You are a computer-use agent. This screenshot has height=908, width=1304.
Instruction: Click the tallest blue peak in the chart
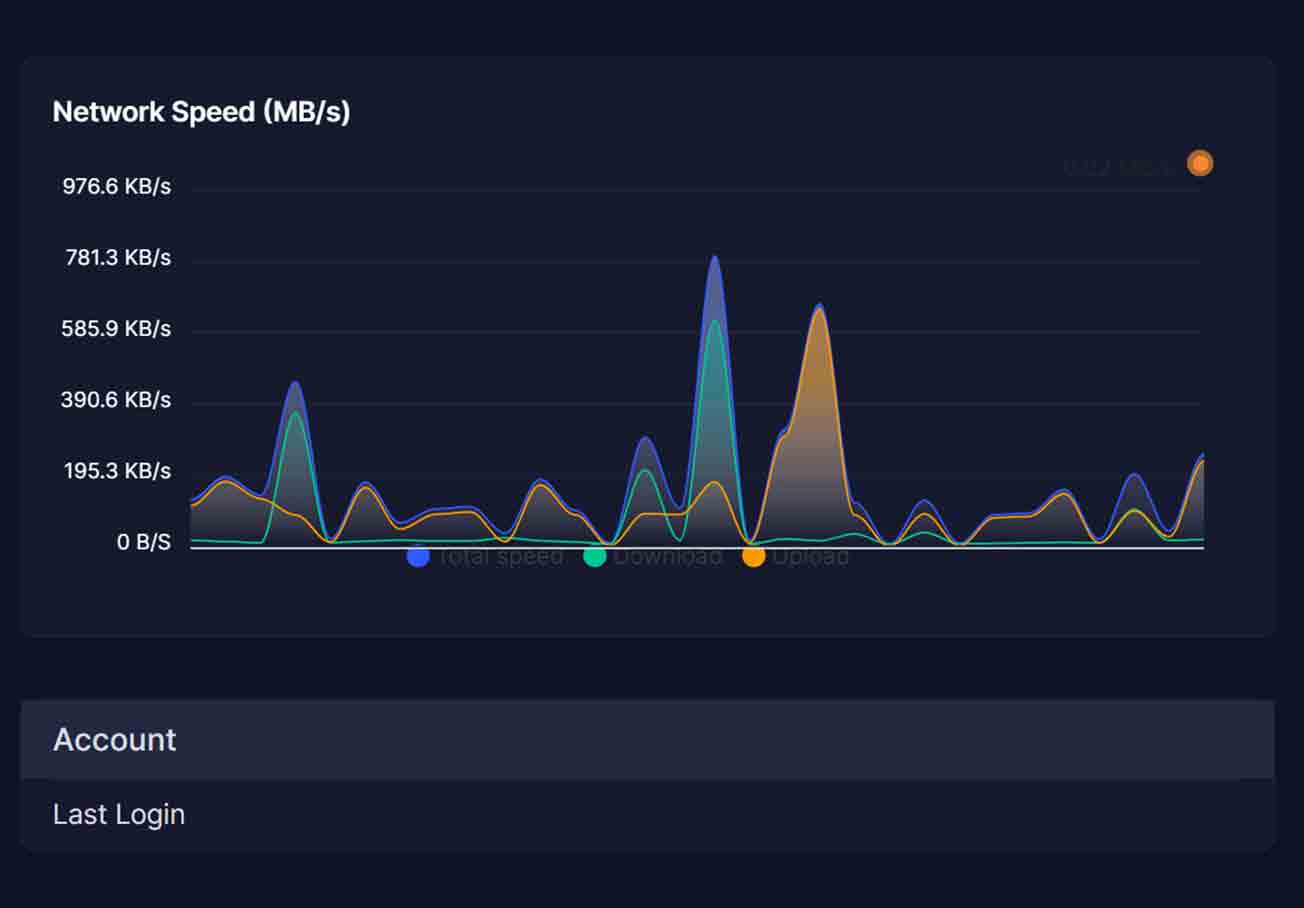pyautogui.click(x=714, y=260)
